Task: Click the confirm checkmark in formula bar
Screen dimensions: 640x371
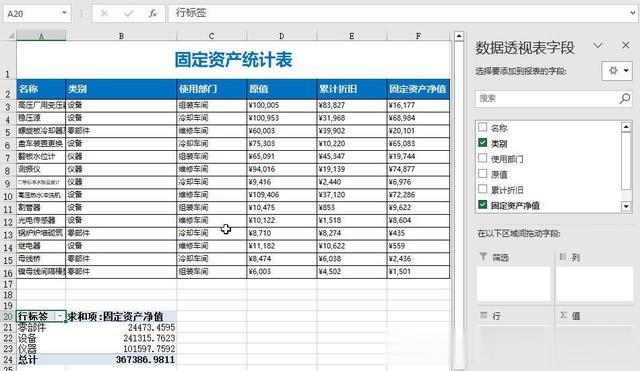Action: coord(129,13)
